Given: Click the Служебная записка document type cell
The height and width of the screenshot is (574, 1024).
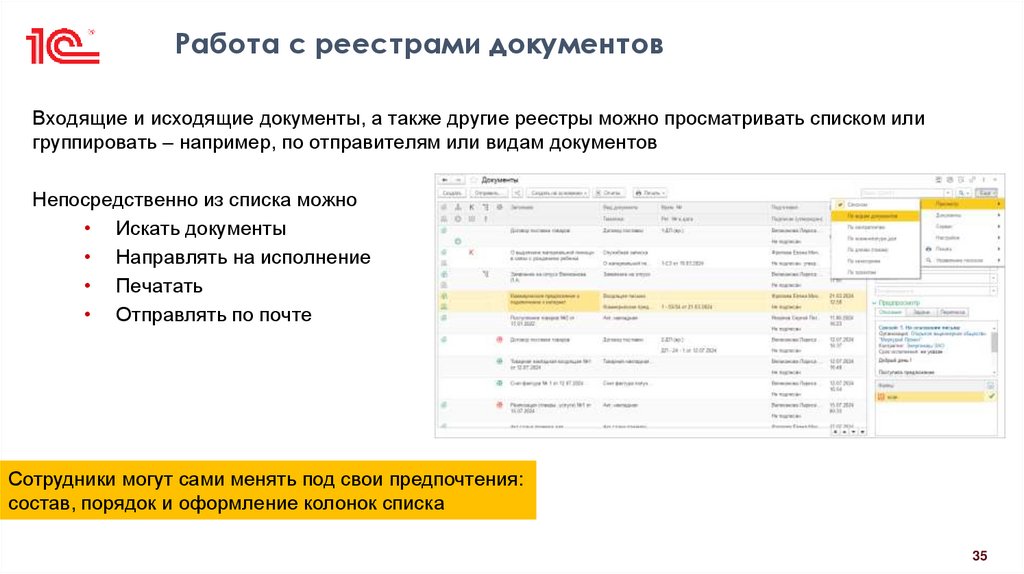Looking at the screenshot, I should 626,252.
